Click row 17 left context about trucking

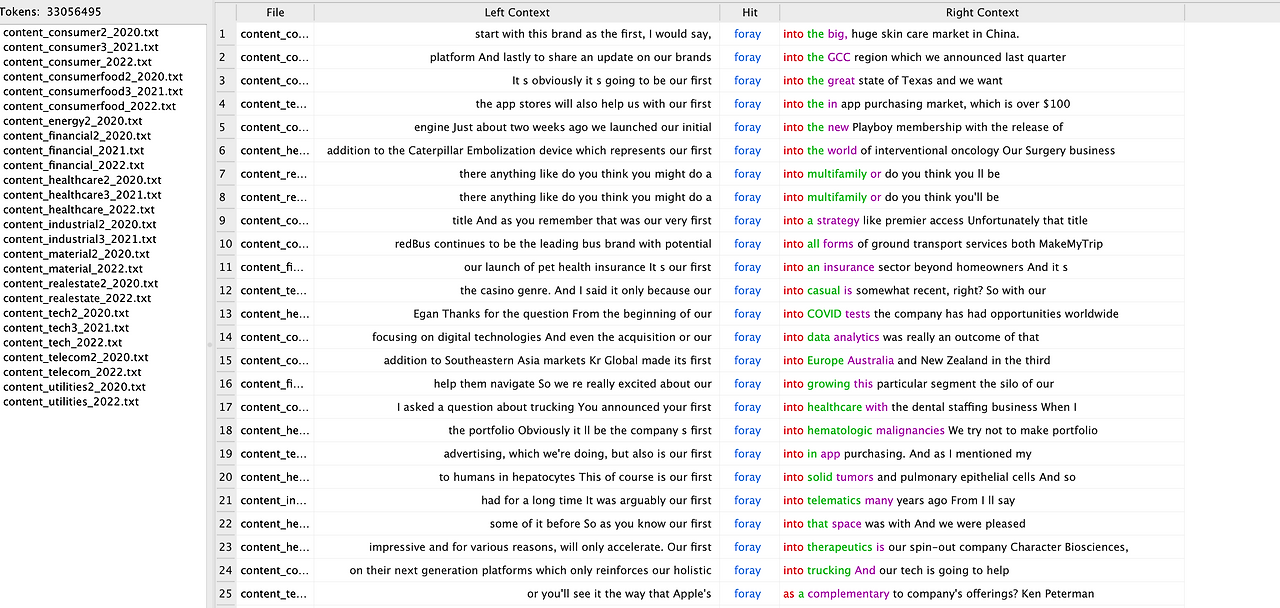coord(554,407)
